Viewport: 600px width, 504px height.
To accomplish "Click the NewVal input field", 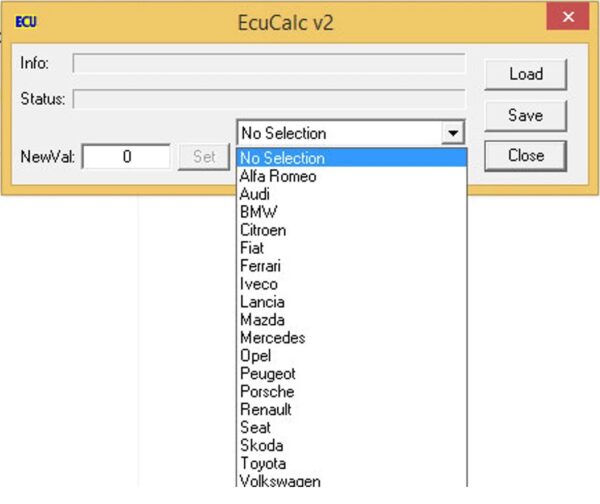I will coord(127,157).
